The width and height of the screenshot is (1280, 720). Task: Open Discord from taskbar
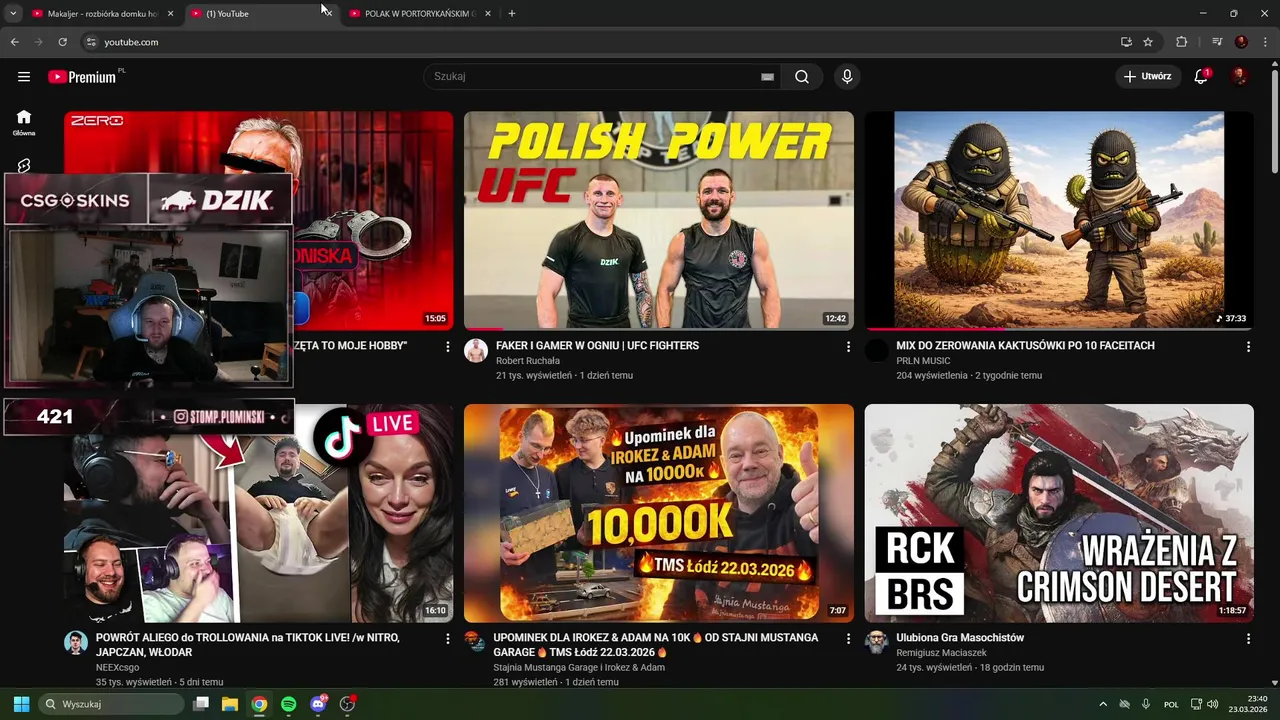point(318,704)
